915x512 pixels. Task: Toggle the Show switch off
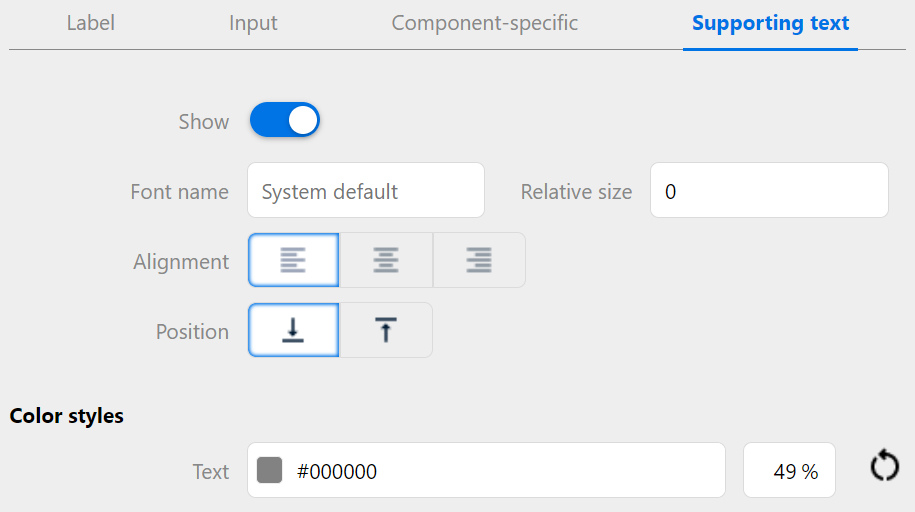point(284,121)
